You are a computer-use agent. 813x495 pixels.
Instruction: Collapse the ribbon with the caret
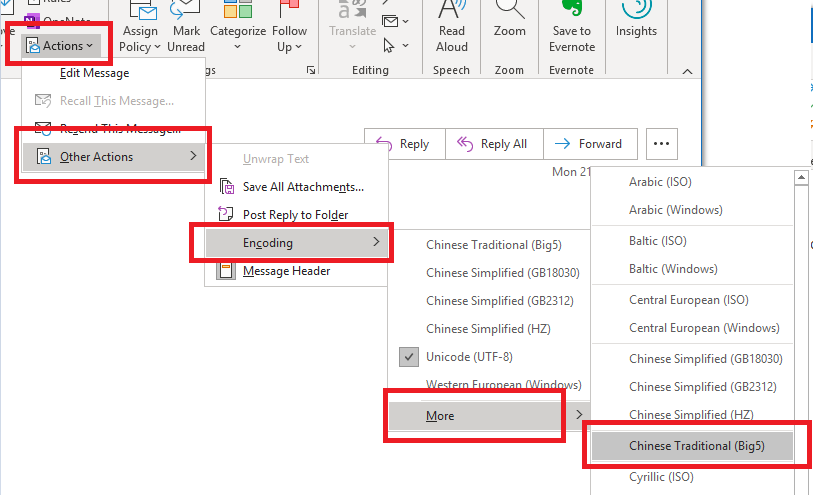coord(688,72)
